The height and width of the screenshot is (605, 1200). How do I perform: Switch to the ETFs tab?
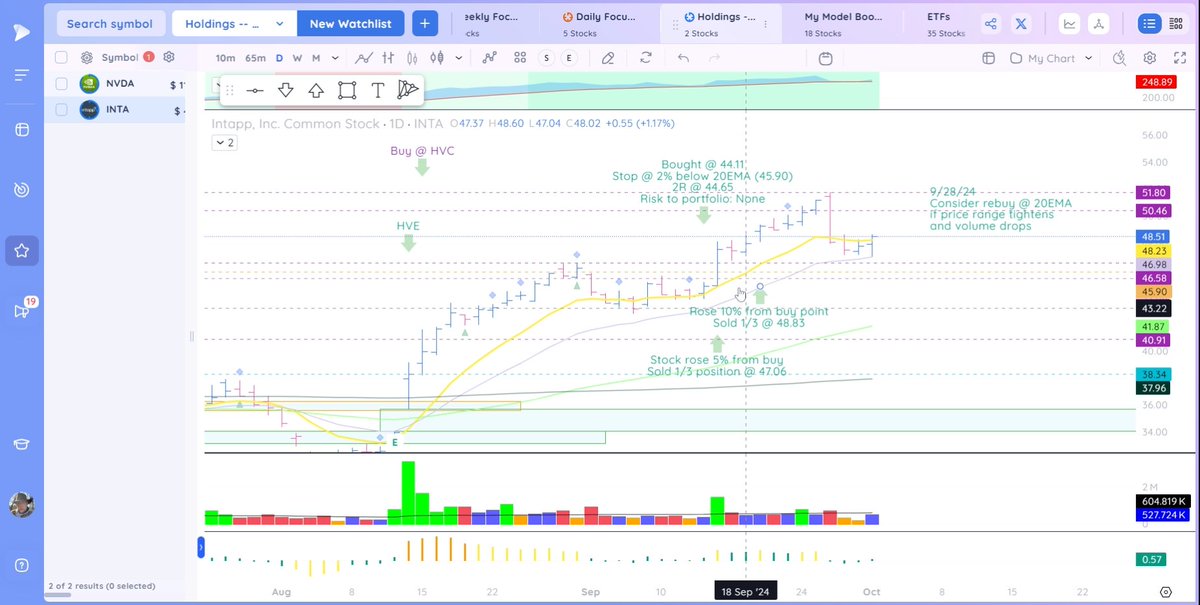[x=938, y=22]
